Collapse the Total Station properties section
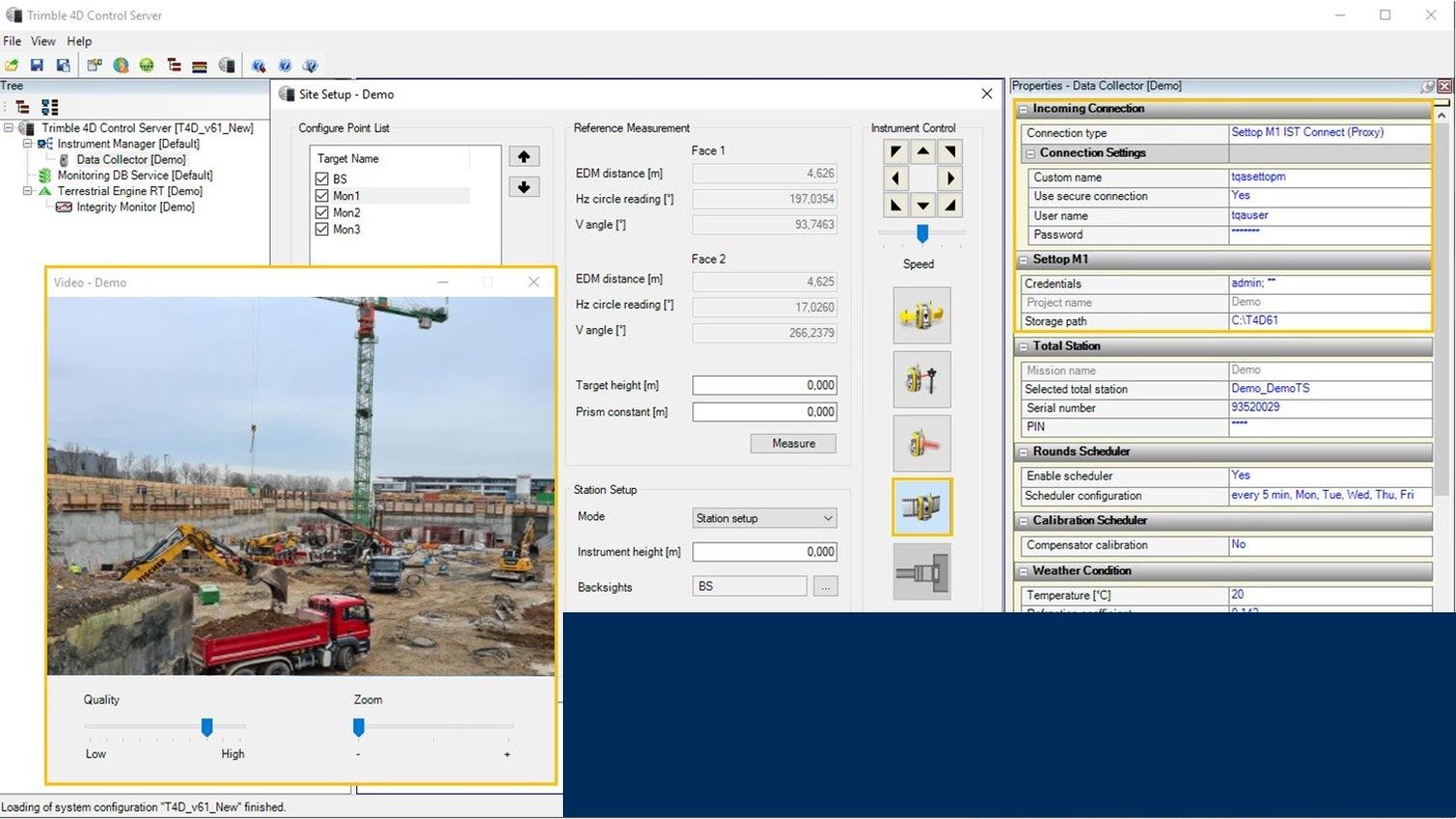This screenshot has width=1456, height=819. click(1023, 346)
